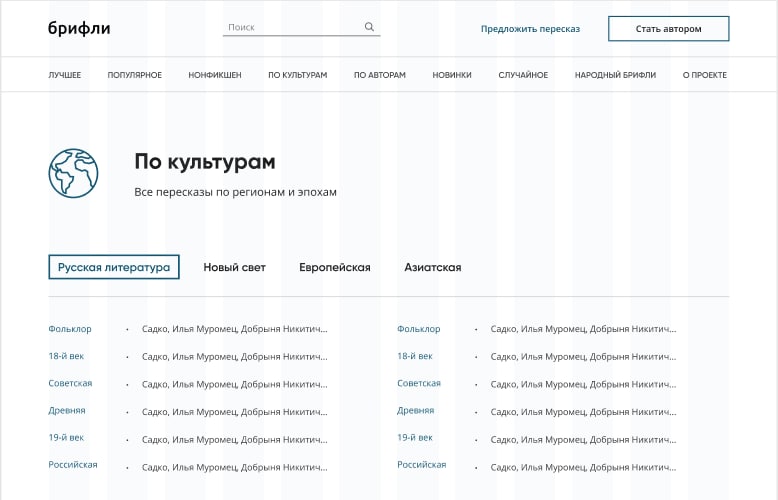Open the left-column Фольклор link

[70, 329]
